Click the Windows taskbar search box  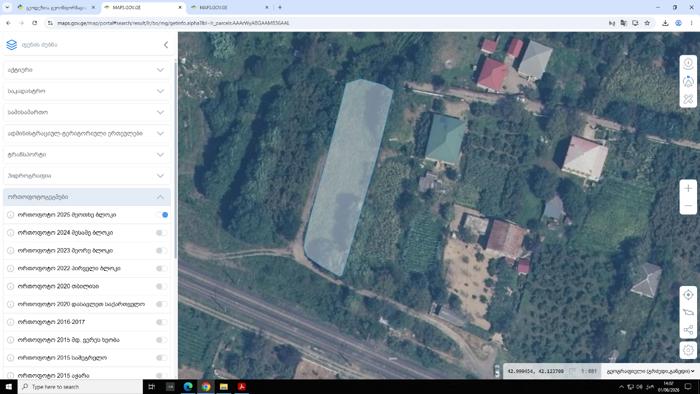pyautogui.click(x=80, y=386)
